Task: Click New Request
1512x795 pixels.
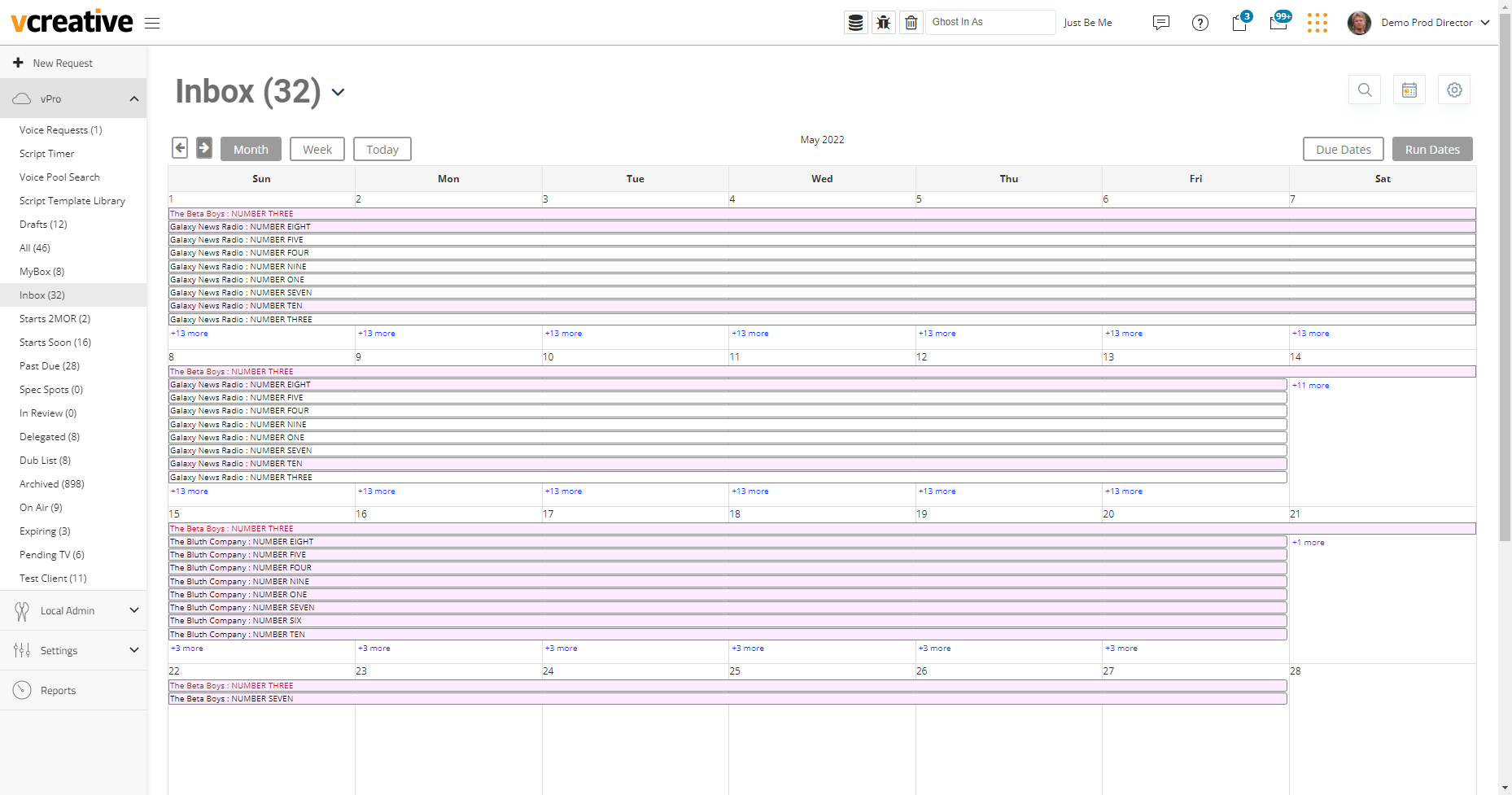Action: 63,63
